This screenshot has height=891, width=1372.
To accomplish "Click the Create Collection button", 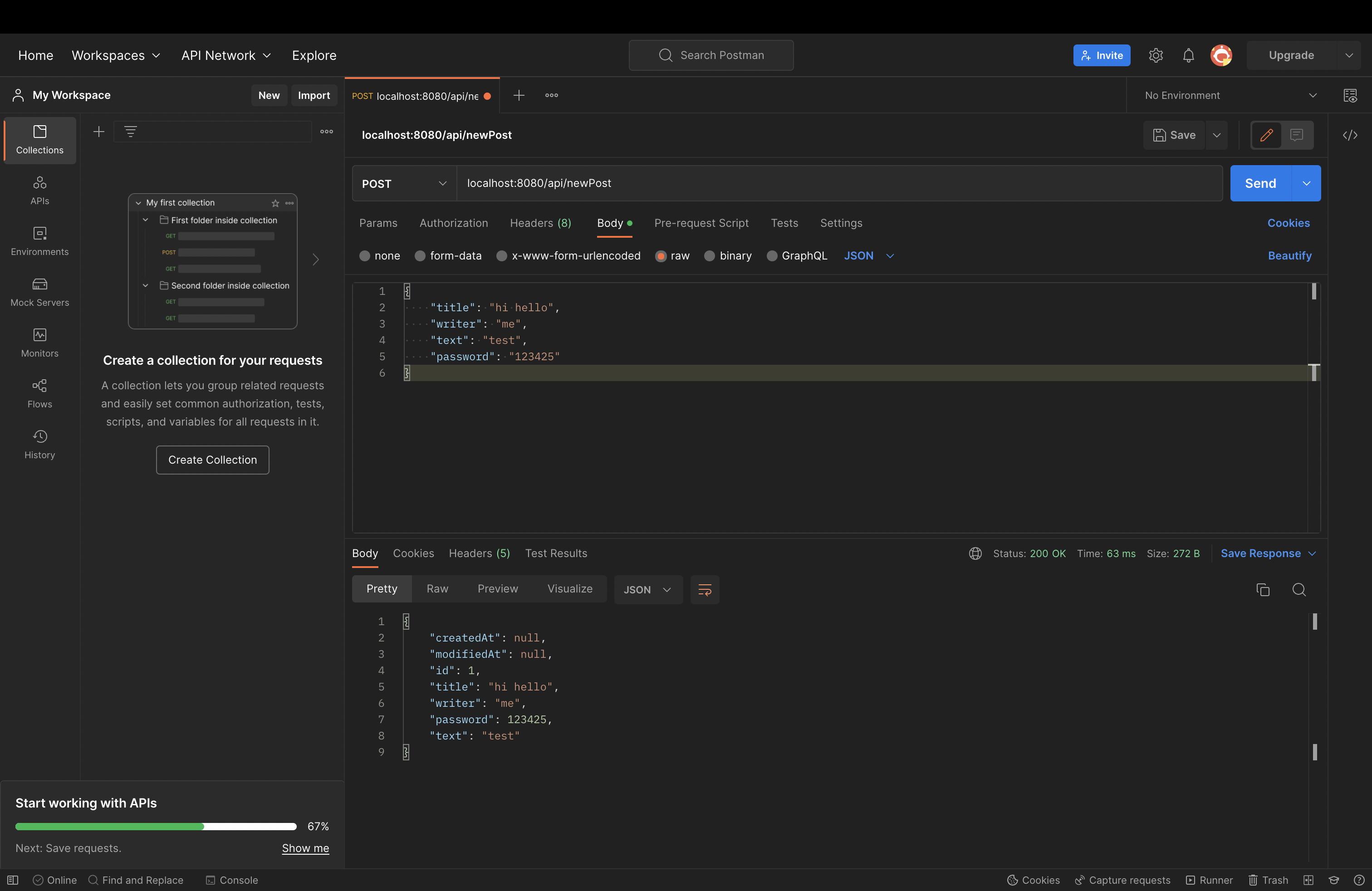I will (213, 460).
